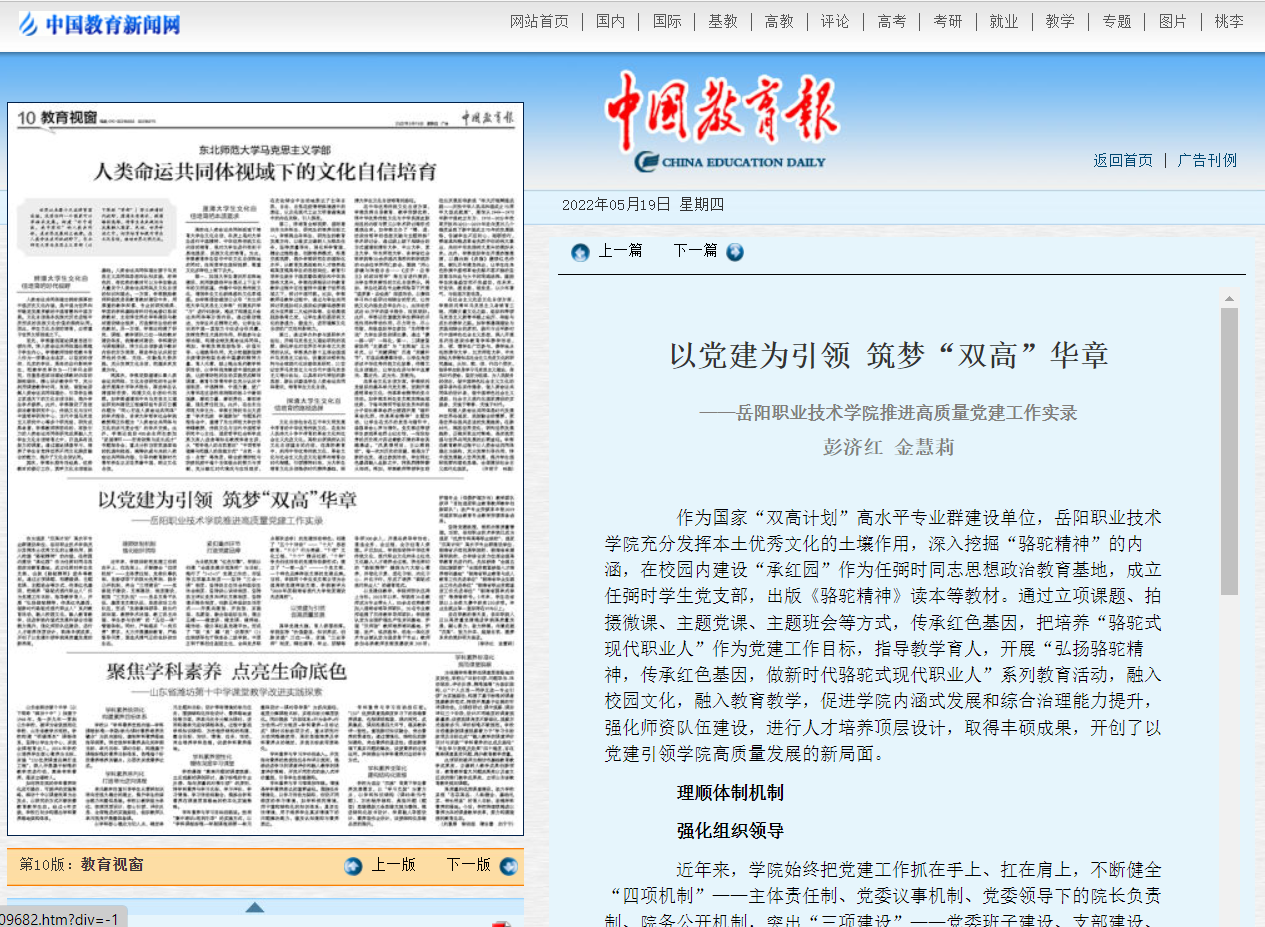Click the next article (下一篇) arrow icon
Image resolution: width=1265 pixels, height=927 pixels.
pos(735,252)
